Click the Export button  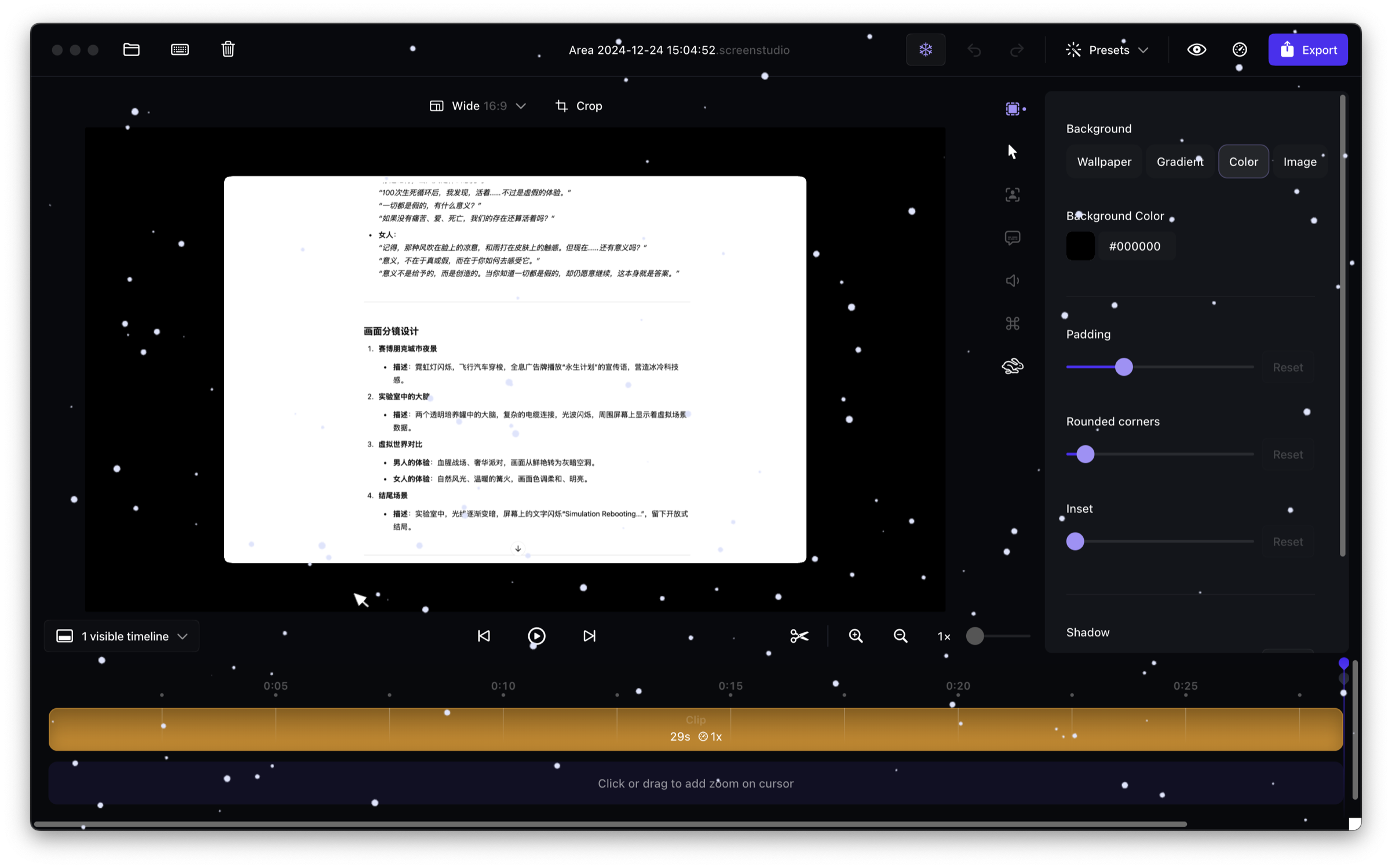[x=1307, y=50]
